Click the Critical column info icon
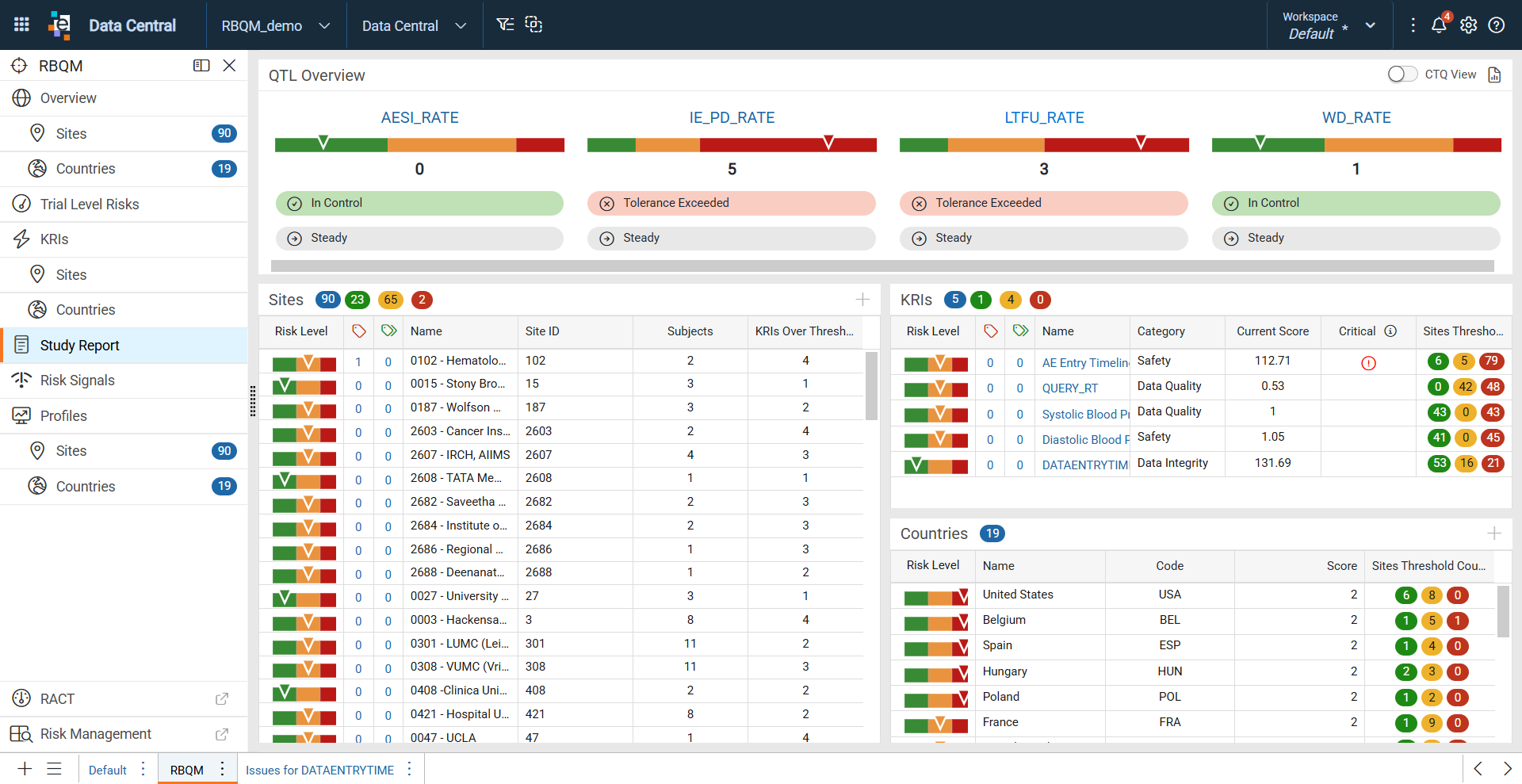This screenshot has height=784, width=1522. pos(1390,331)
